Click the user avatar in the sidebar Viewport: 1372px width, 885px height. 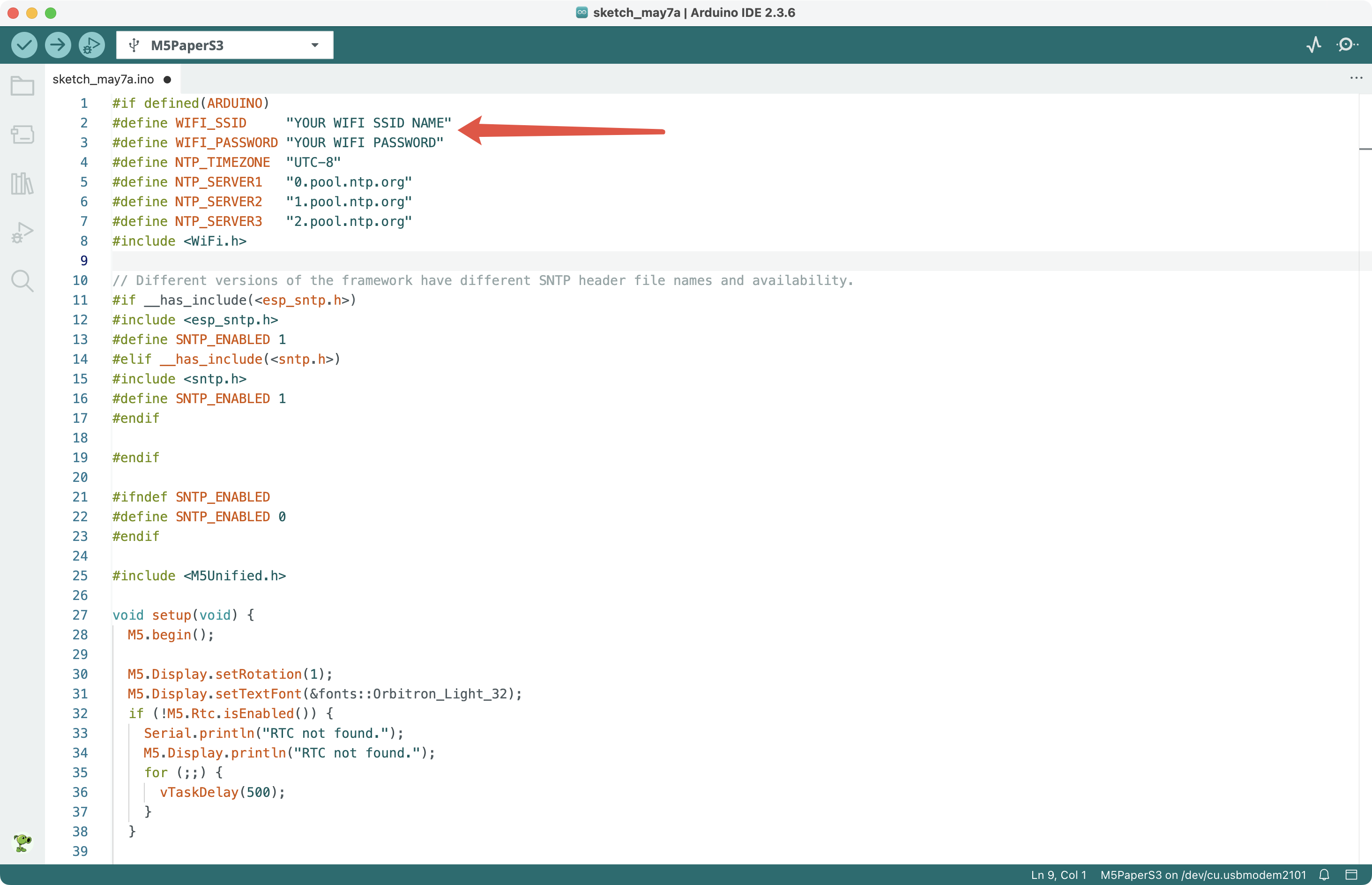click(22, 842)
